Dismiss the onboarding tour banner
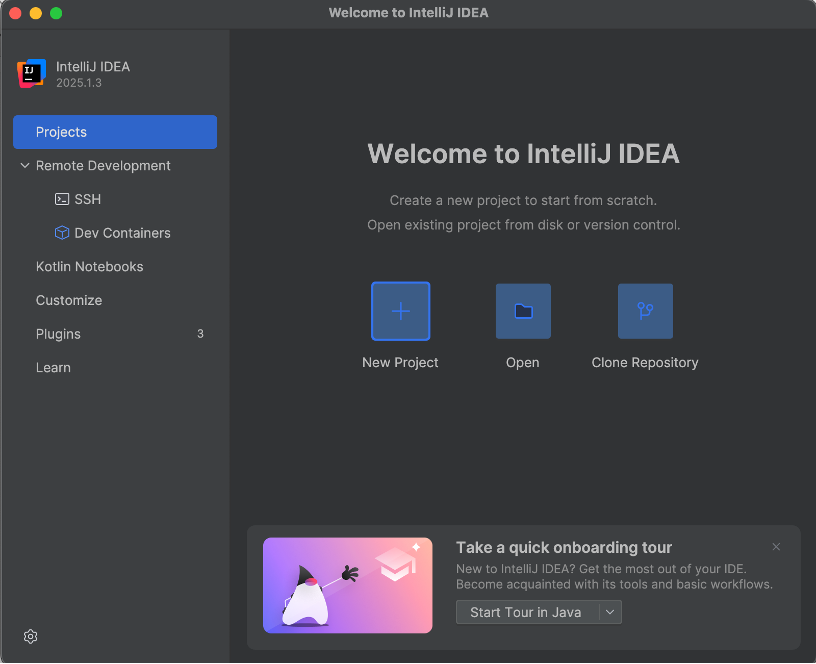Viewport: 816px width, 664px height. (776, 547)
